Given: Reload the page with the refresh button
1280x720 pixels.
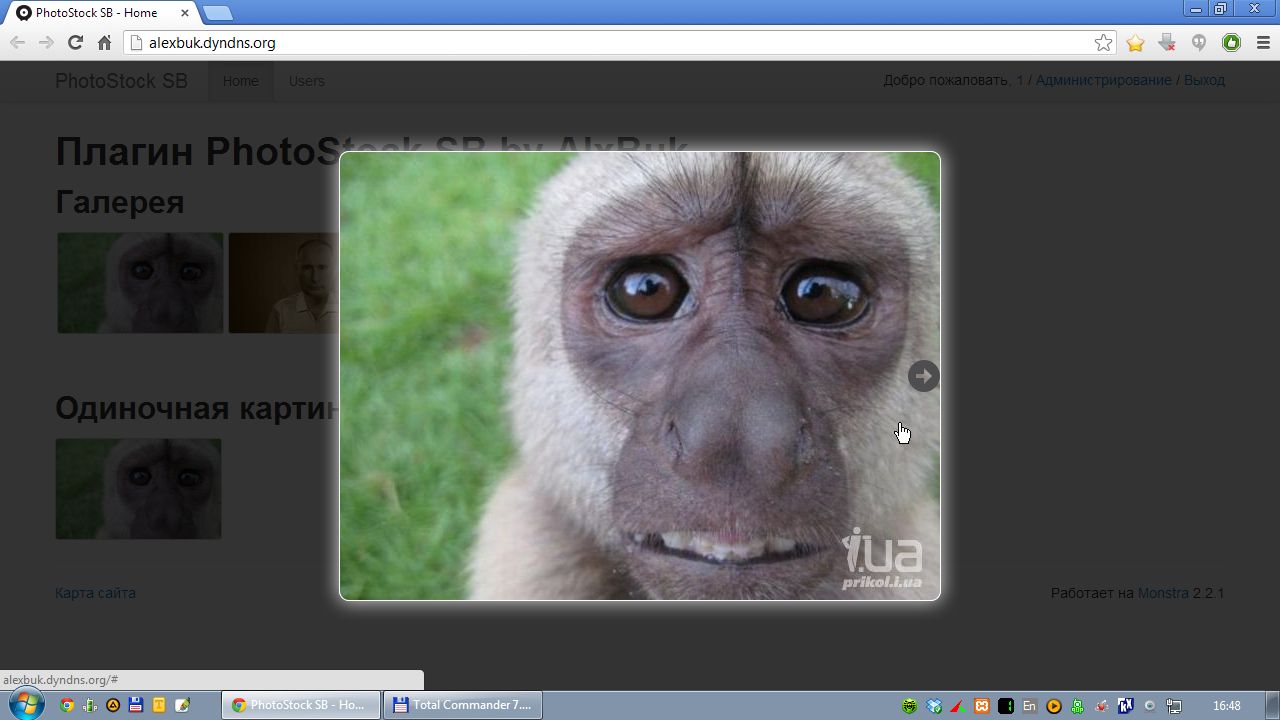Looking at the screenshot, I should coord(75,43).
